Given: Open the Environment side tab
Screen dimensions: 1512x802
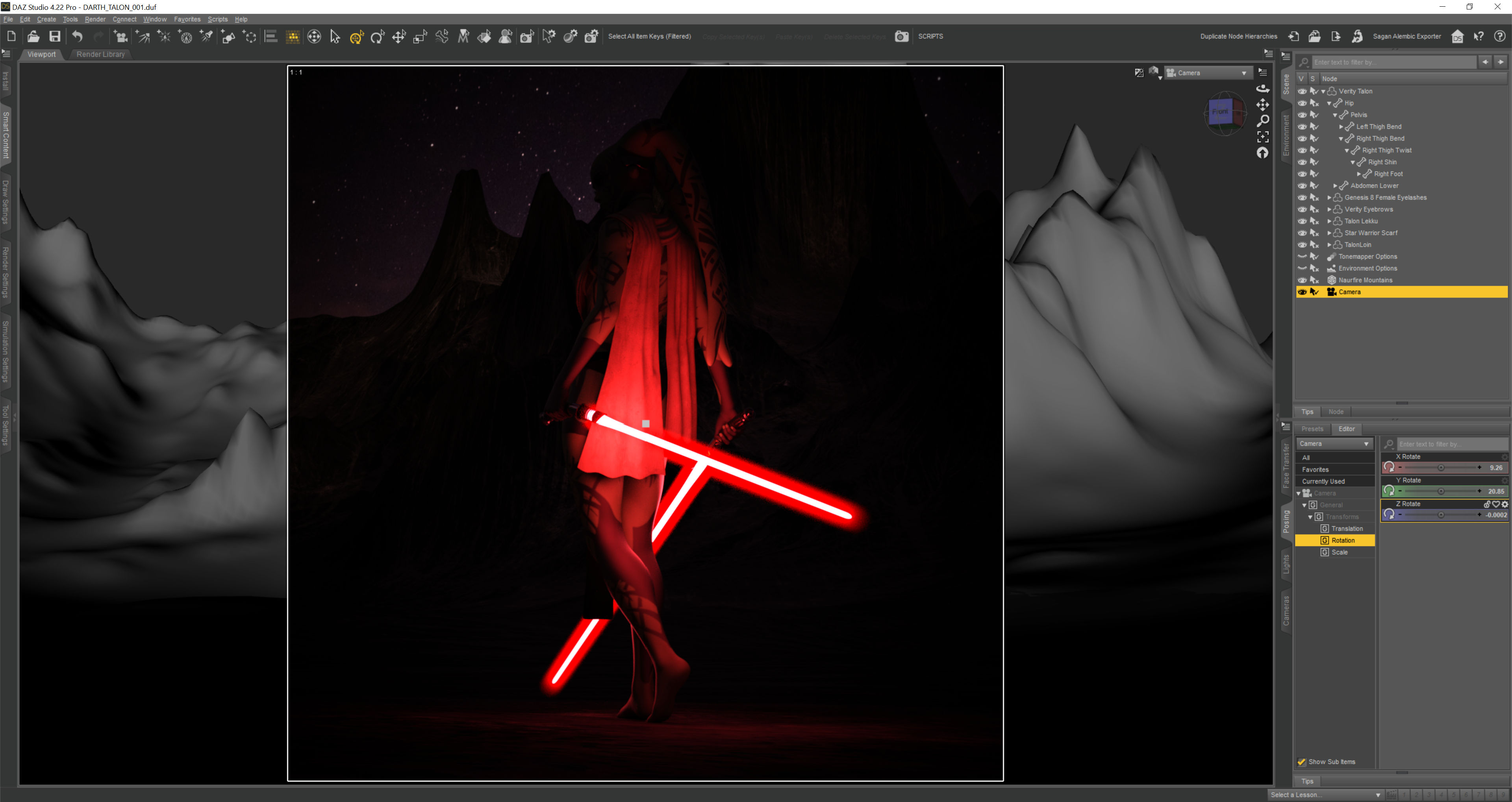Looking at the screenshot, I should [1286, 135].
